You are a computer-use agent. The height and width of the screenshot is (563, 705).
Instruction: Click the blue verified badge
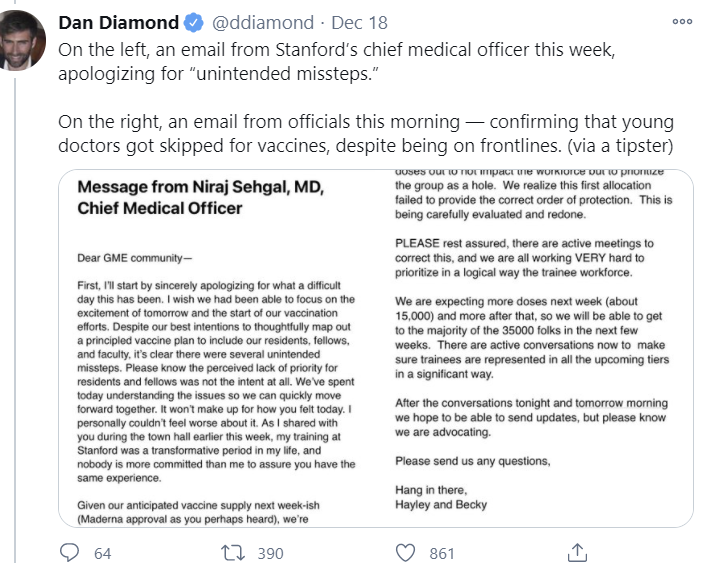coord(193,23)
